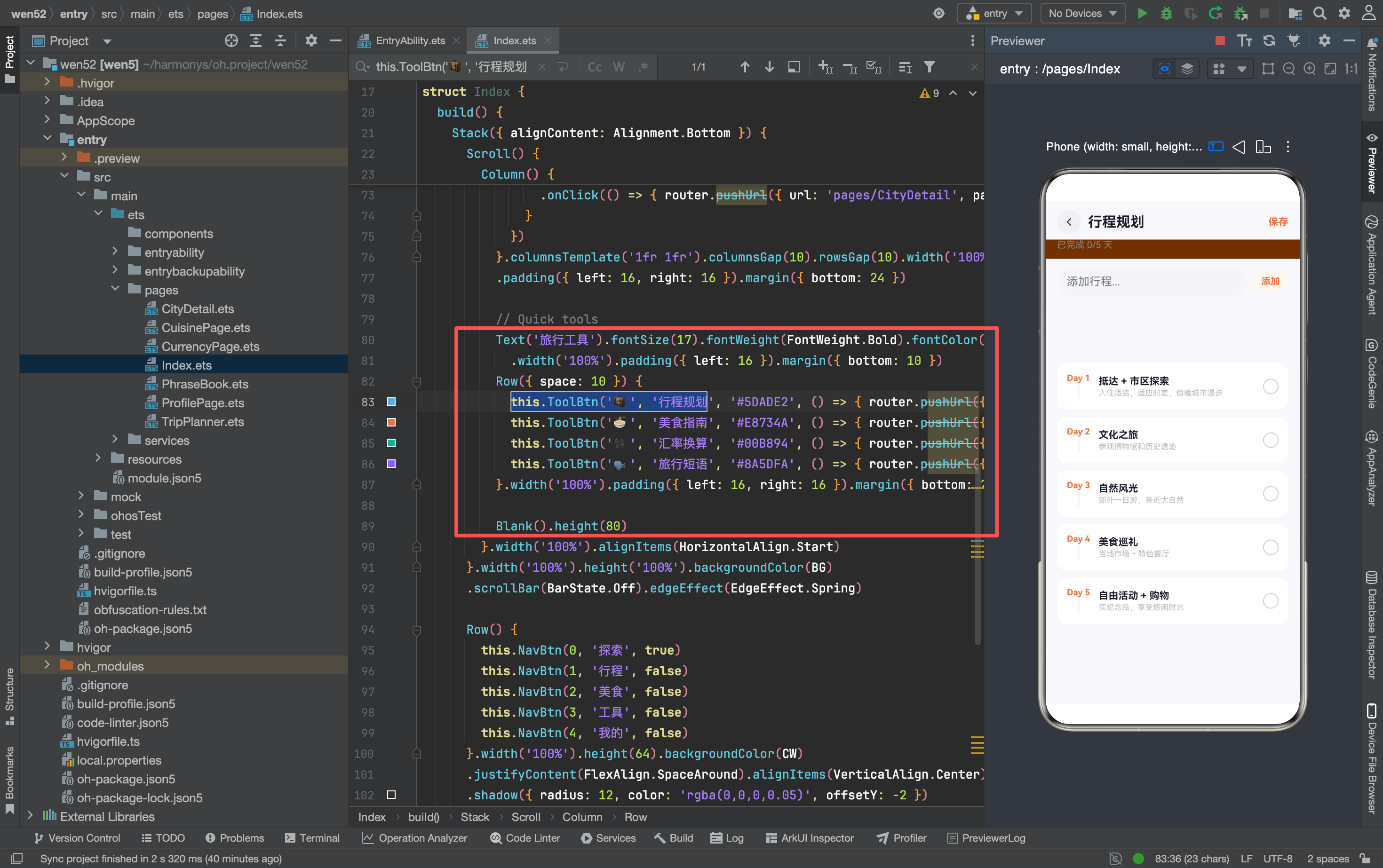Tap the 添加 button in preview
This screenshot has height=868, width=1383.
(1271, 281)
